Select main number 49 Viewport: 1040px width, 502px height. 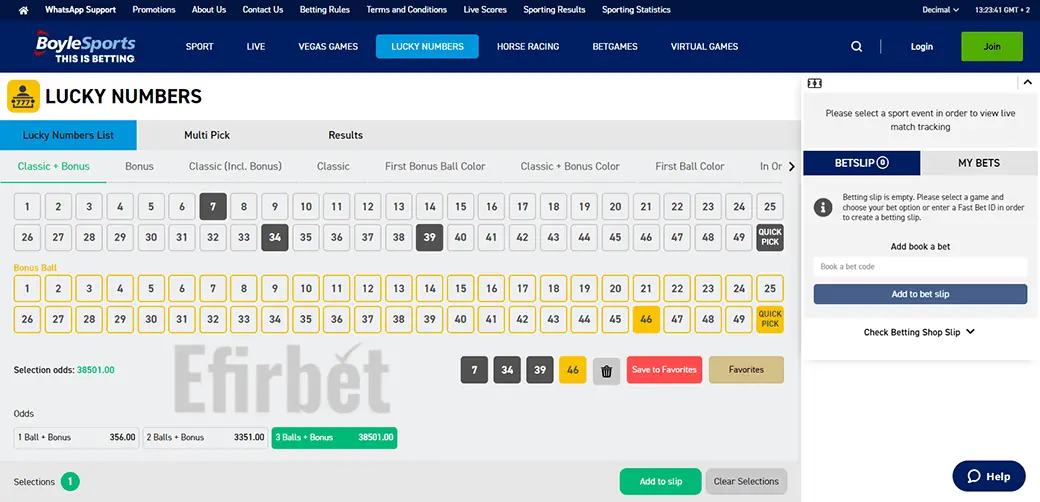[x=740, y=237]
